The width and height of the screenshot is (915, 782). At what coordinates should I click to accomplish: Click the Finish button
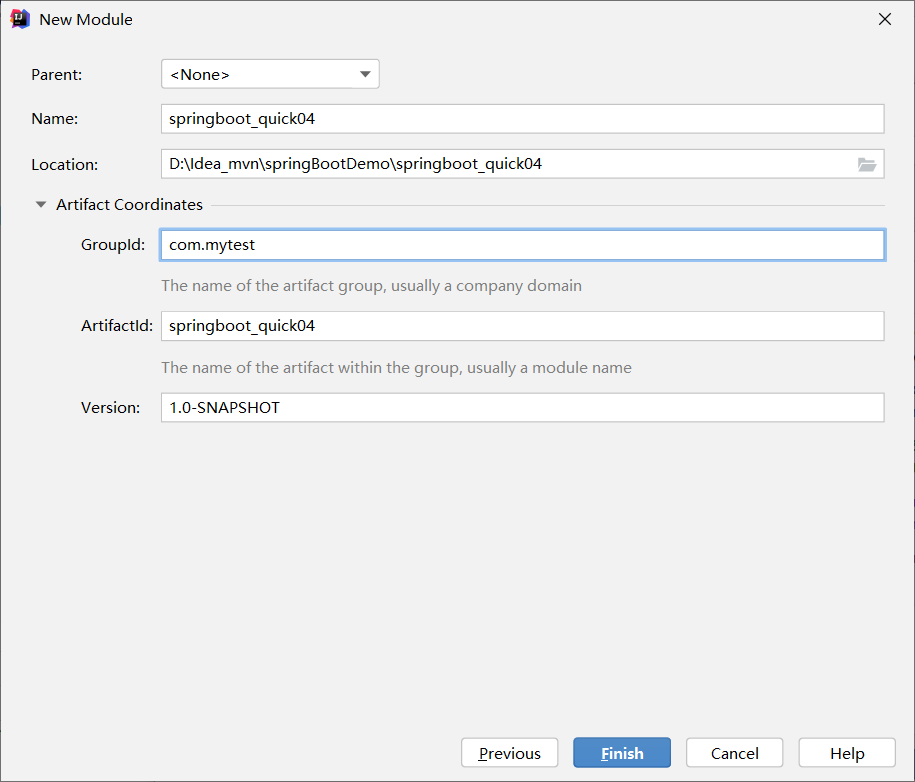(621, 752)
